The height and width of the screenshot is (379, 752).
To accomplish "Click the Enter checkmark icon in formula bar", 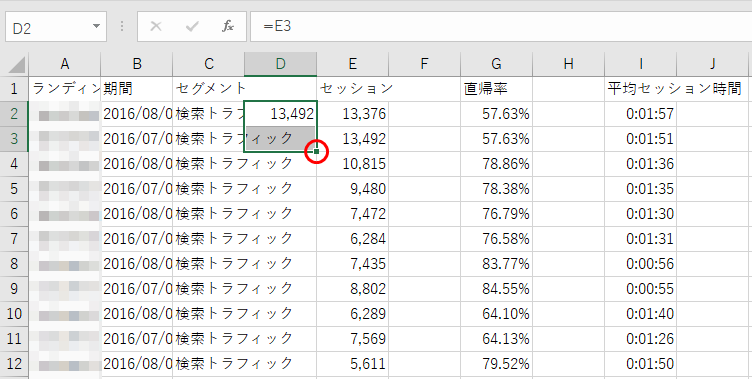I will 192,26.
